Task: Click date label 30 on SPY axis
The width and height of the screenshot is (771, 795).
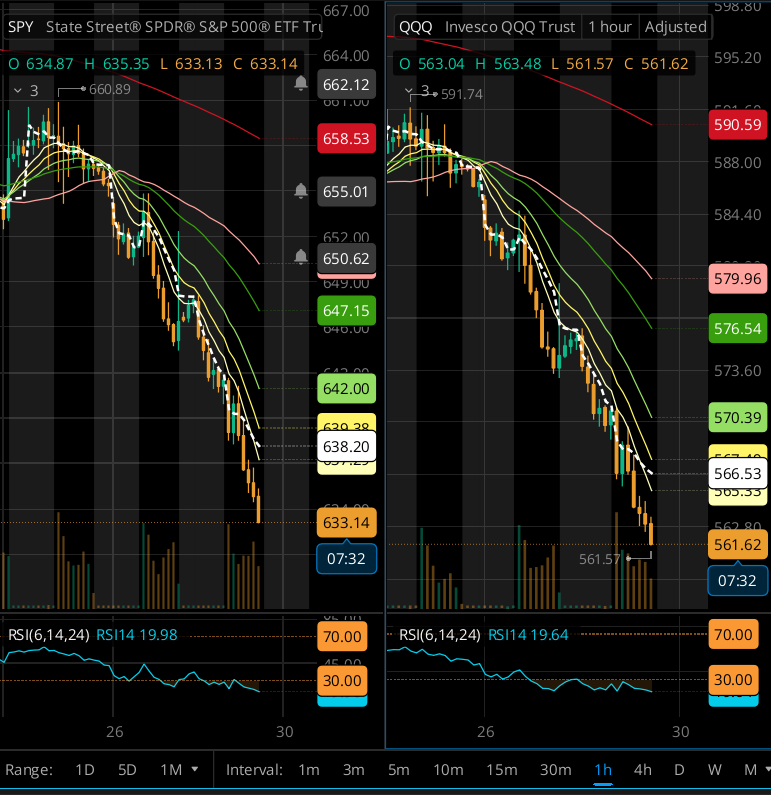Action: tap(284, 732)
